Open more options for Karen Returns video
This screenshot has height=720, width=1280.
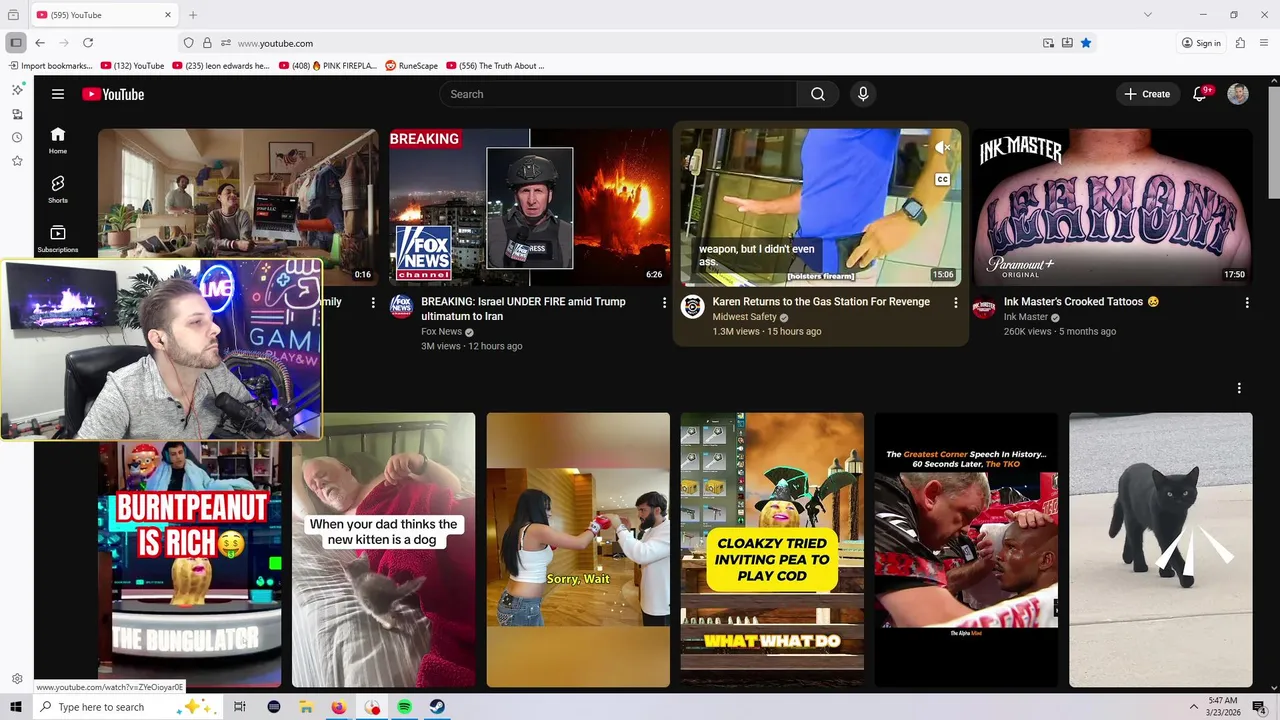[955, 303]
